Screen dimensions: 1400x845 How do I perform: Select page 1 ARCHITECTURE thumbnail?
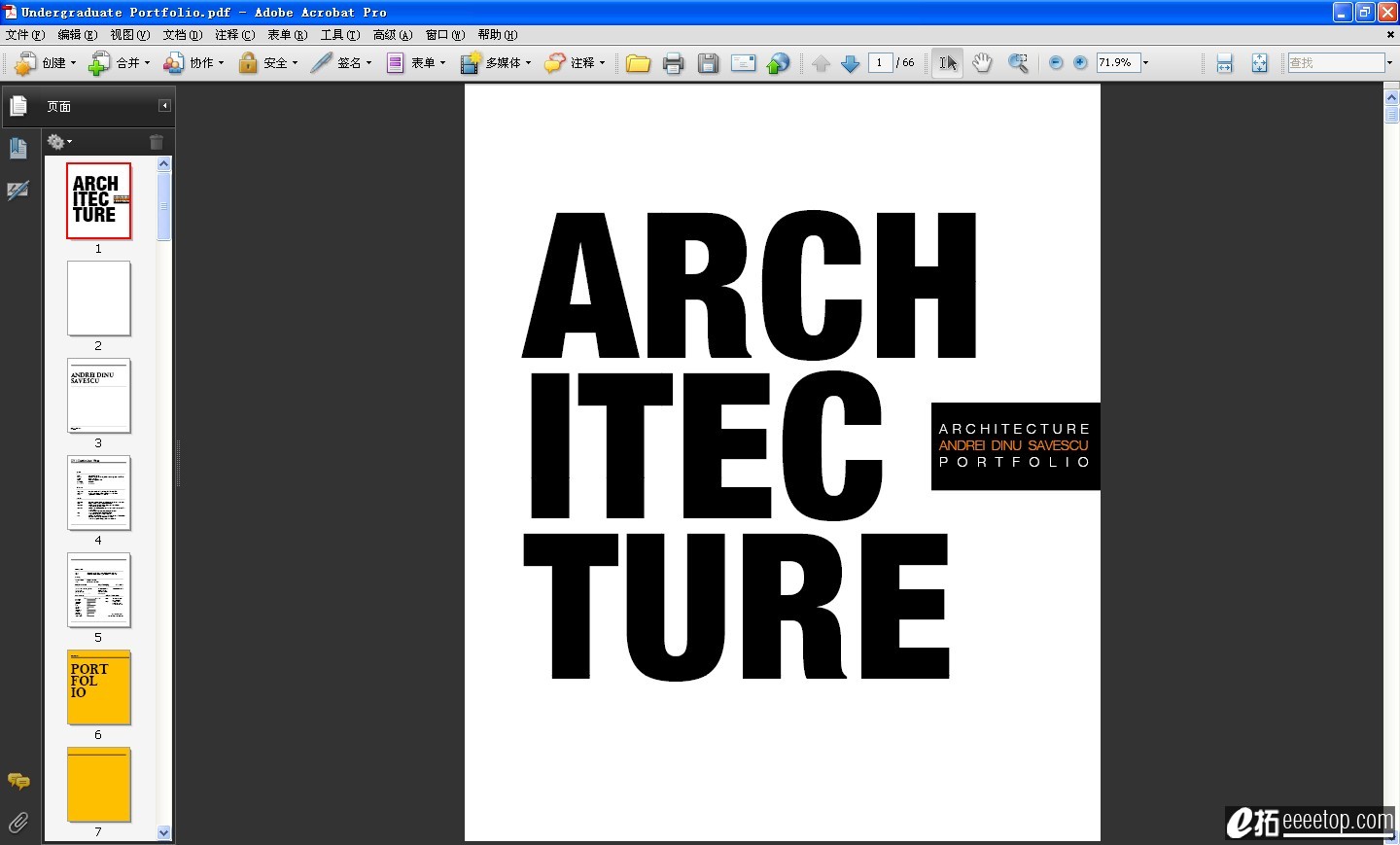pyautogui.click(x=99, y=201)
